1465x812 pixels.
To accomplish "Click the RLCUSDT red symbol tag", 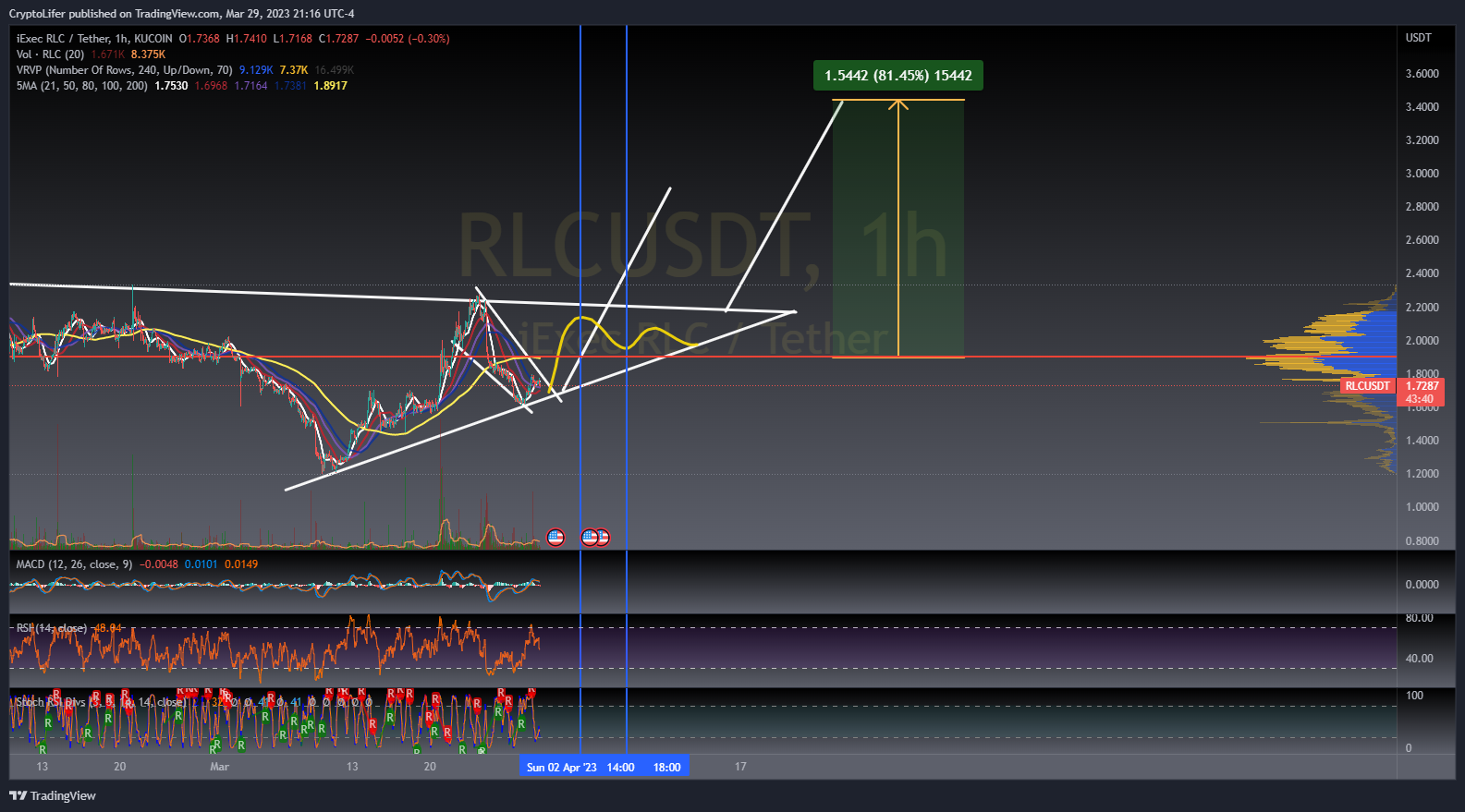I will [1367, 386].
